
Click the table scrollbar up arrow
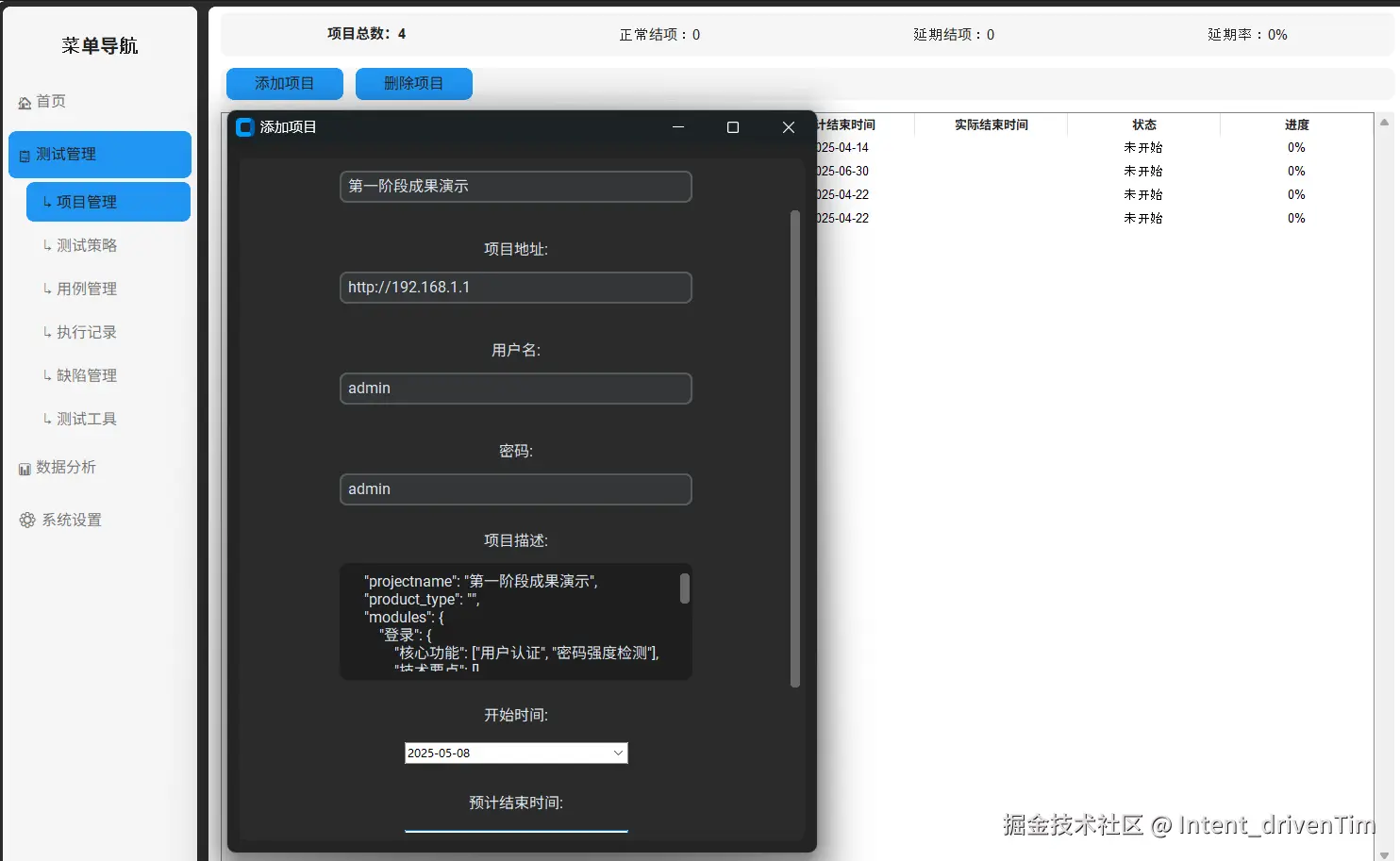pos(1385,123)
